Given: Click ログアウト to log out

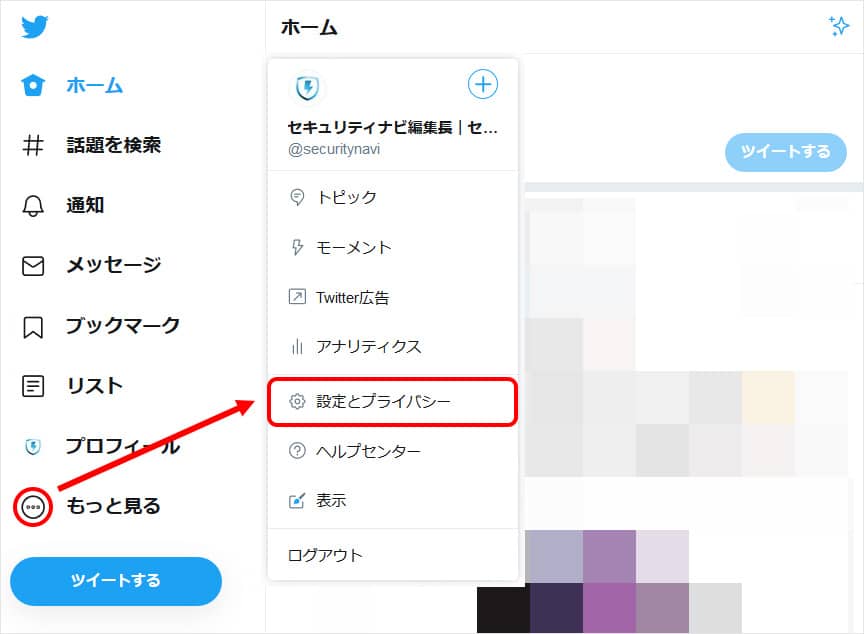Looking at the screenshot, I should point(392,555).
